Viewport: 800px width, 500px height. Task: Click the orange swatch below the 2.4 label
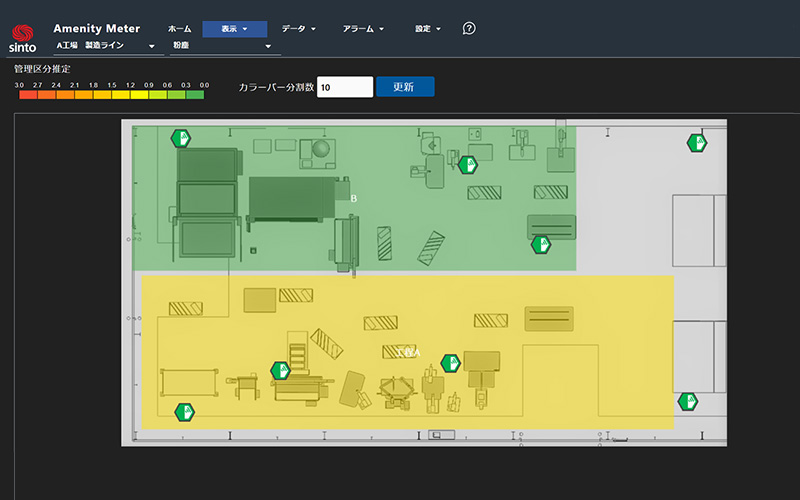[65, 95]
